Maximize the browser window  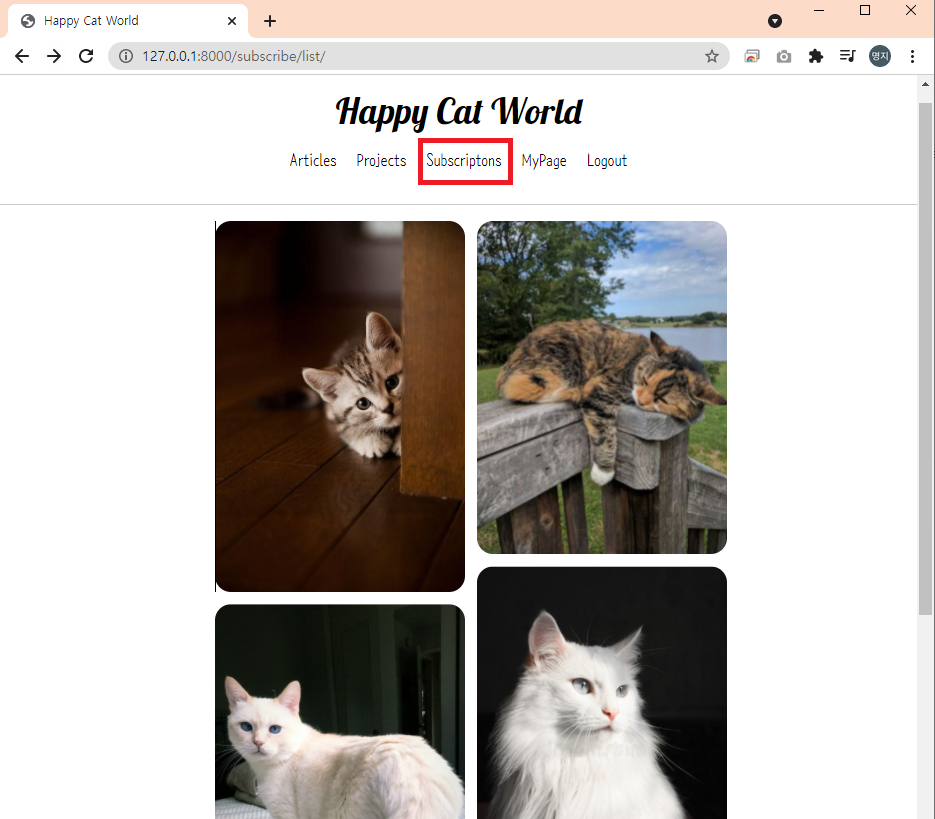[x=865, y=10]
